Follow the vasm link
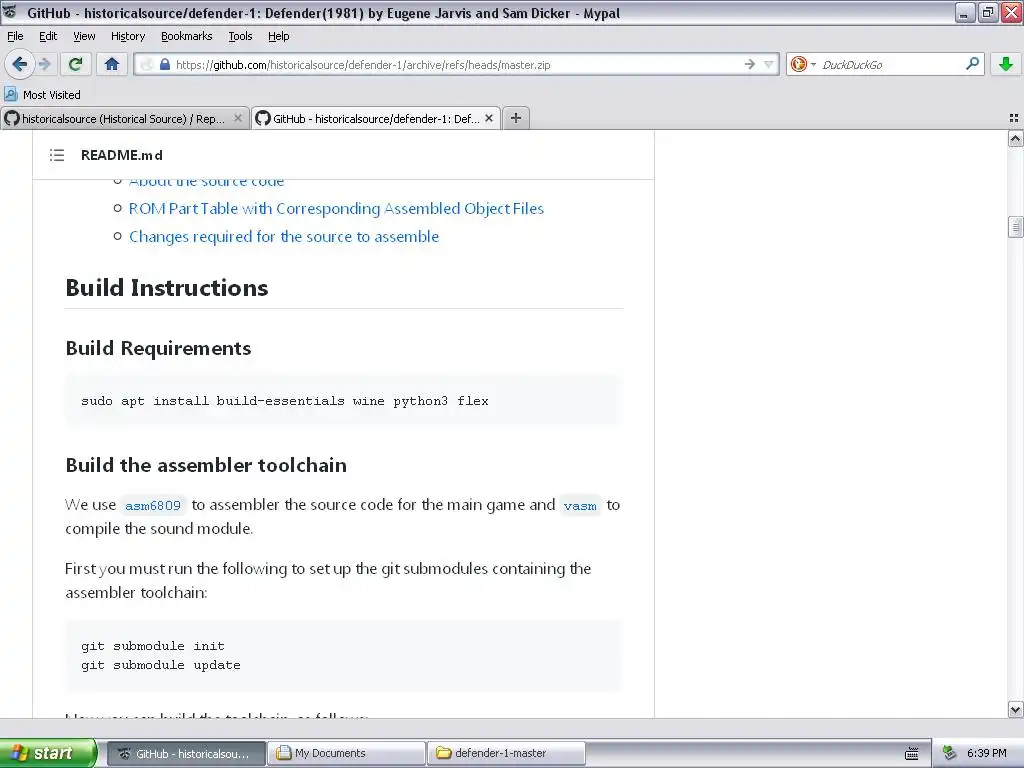Screen dimensions: 1024x768 click(580, 505)
